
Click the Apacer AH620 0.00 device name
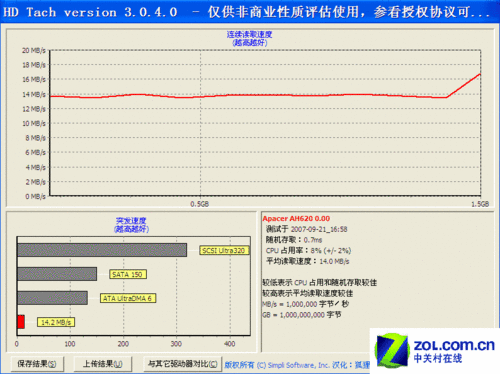pyautogui.click(x=296, y=219)
